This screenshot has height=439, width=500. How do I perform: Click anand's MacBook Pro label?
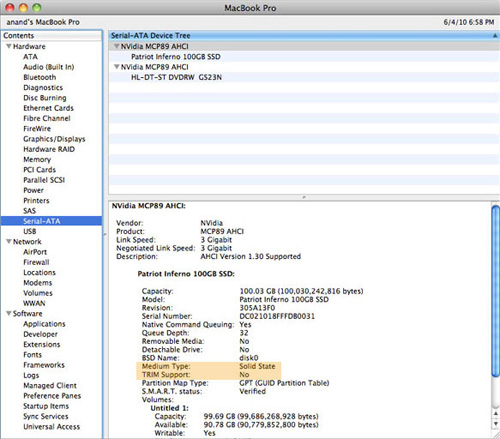point(43,22)
